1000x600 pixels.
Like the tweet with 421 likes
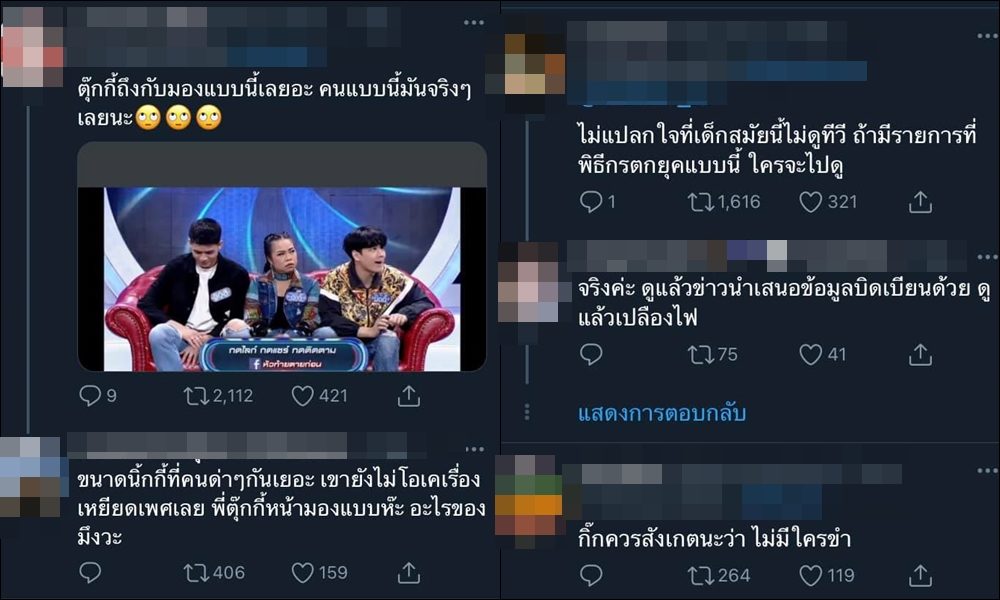point(302,396)
